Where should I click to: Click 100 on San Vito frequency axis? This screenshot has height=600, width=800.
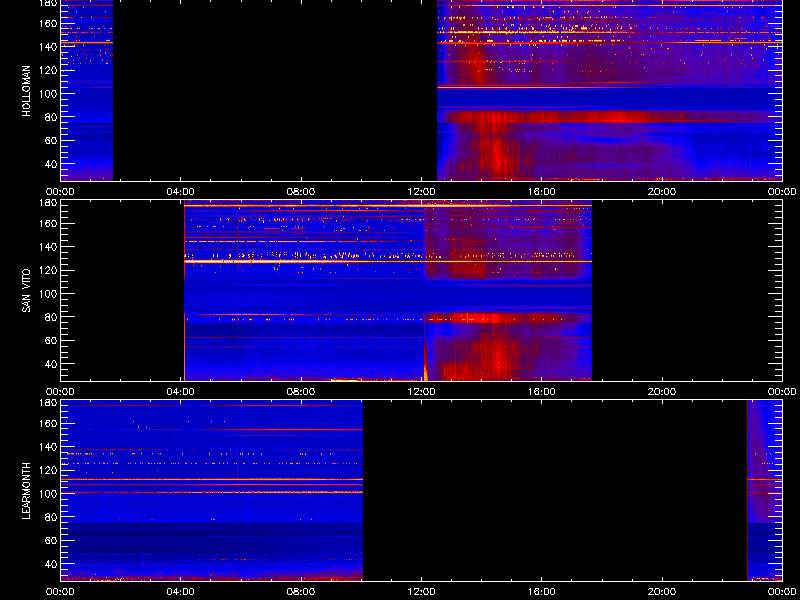[47, 294]
